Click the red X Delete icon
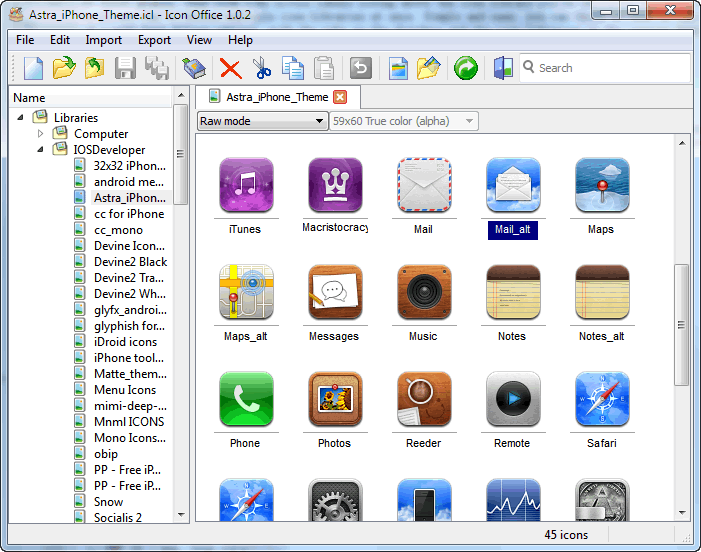Image resolution: width=701 pixels, height=552 pixels. 231,69
